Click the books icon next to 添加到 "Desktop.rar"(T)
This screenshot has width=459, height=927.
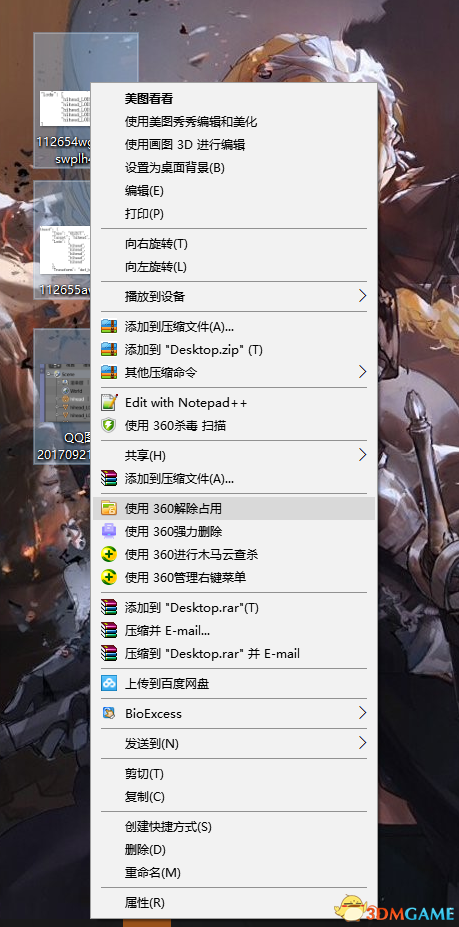coord(109,607)
